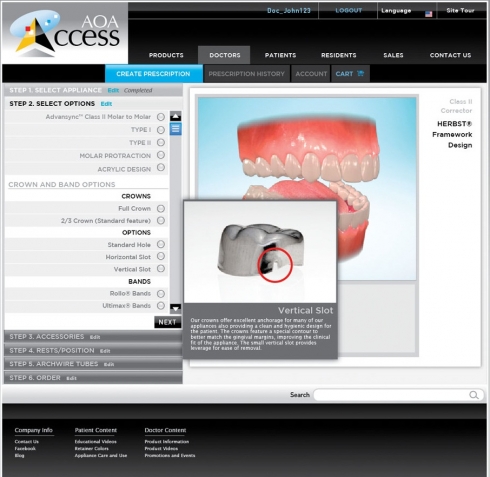The width and height of the screenshot is (490, 477).
Task: Click the NEXT button
Action: (167, 322)
